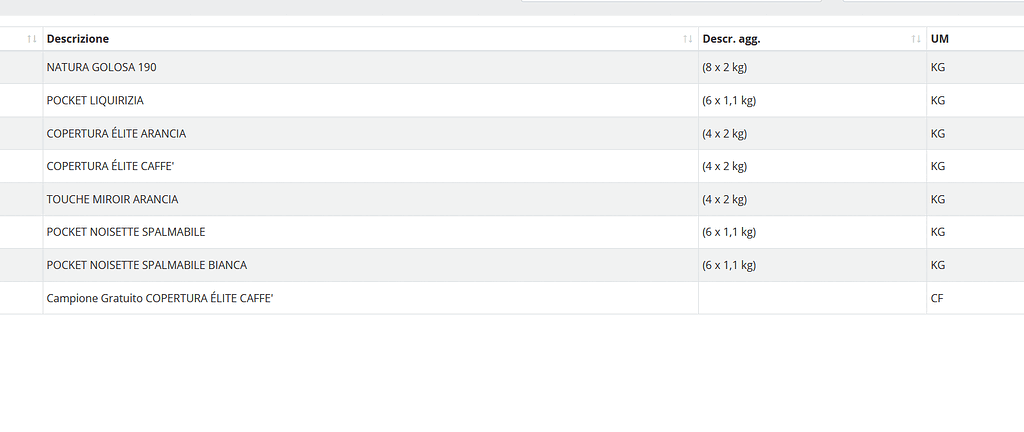Image resolution: width=1024 pixels, height=432 pixels.
Task: Click the Descr. agg. column header label
Action: (731, 39)
